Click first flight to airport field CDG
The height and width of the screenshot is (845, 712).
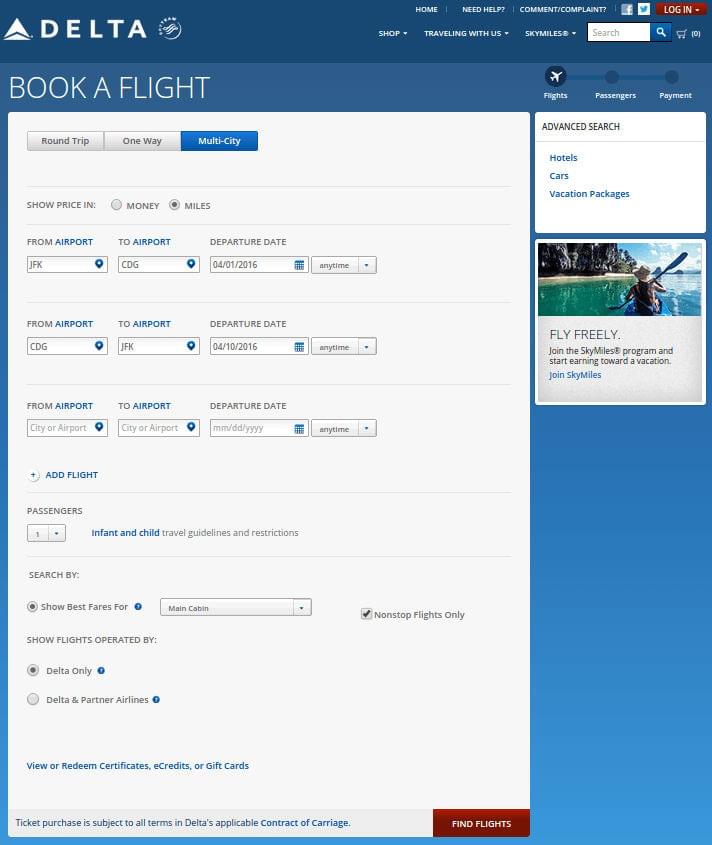[x=159, y=265]
